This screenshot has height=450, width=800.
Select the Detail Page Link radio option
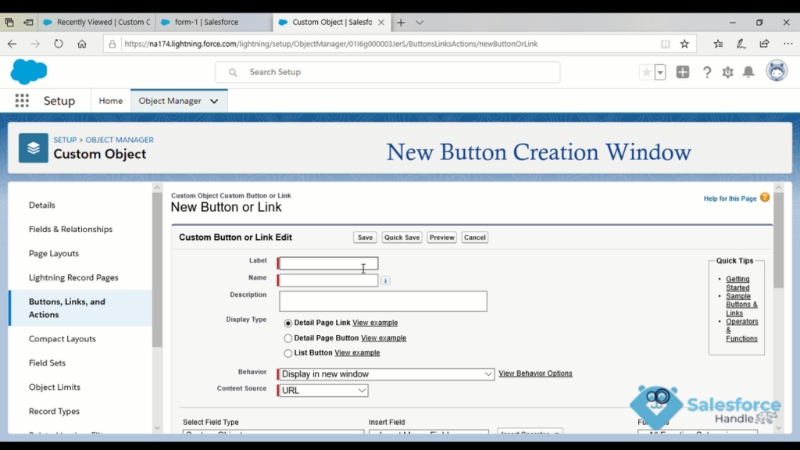(x=288, y=323)
